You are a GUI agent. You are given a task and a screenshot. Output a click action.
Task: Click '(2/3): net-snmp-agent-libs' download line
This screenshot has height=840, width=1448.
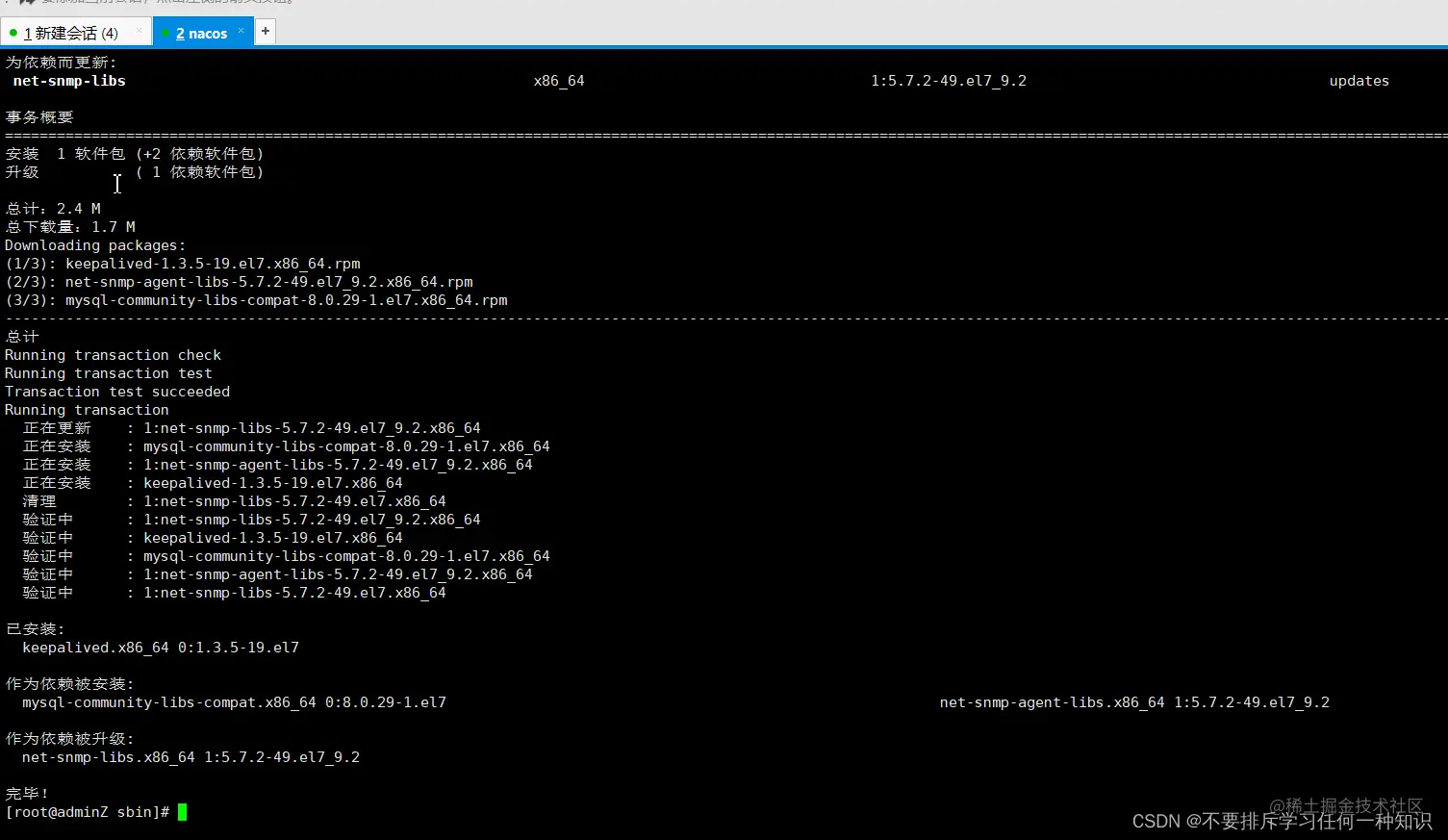pyautogui.click(x=239, y=282)
